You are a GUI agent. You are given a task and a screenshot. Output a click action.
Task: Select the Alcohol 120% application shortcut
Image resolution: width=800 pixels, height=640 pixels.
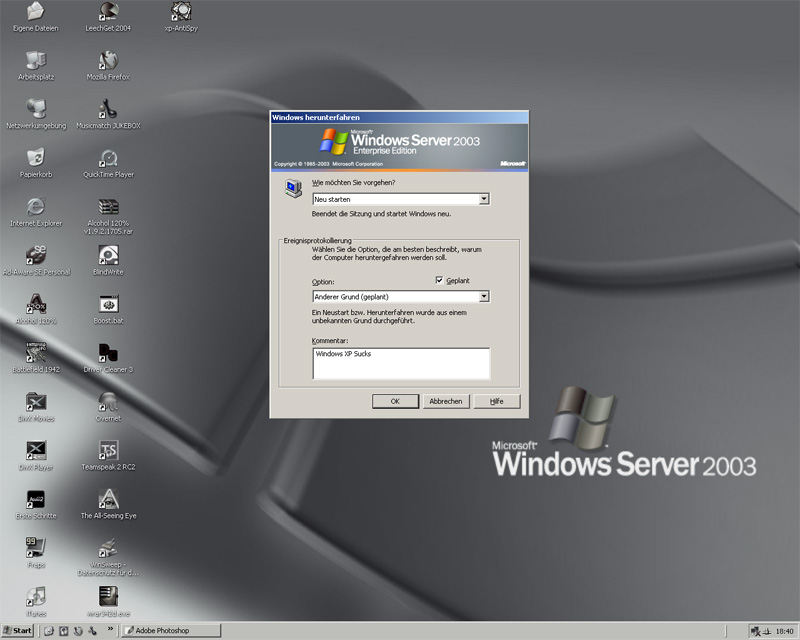pyautogui.click(x=36, y=310)
